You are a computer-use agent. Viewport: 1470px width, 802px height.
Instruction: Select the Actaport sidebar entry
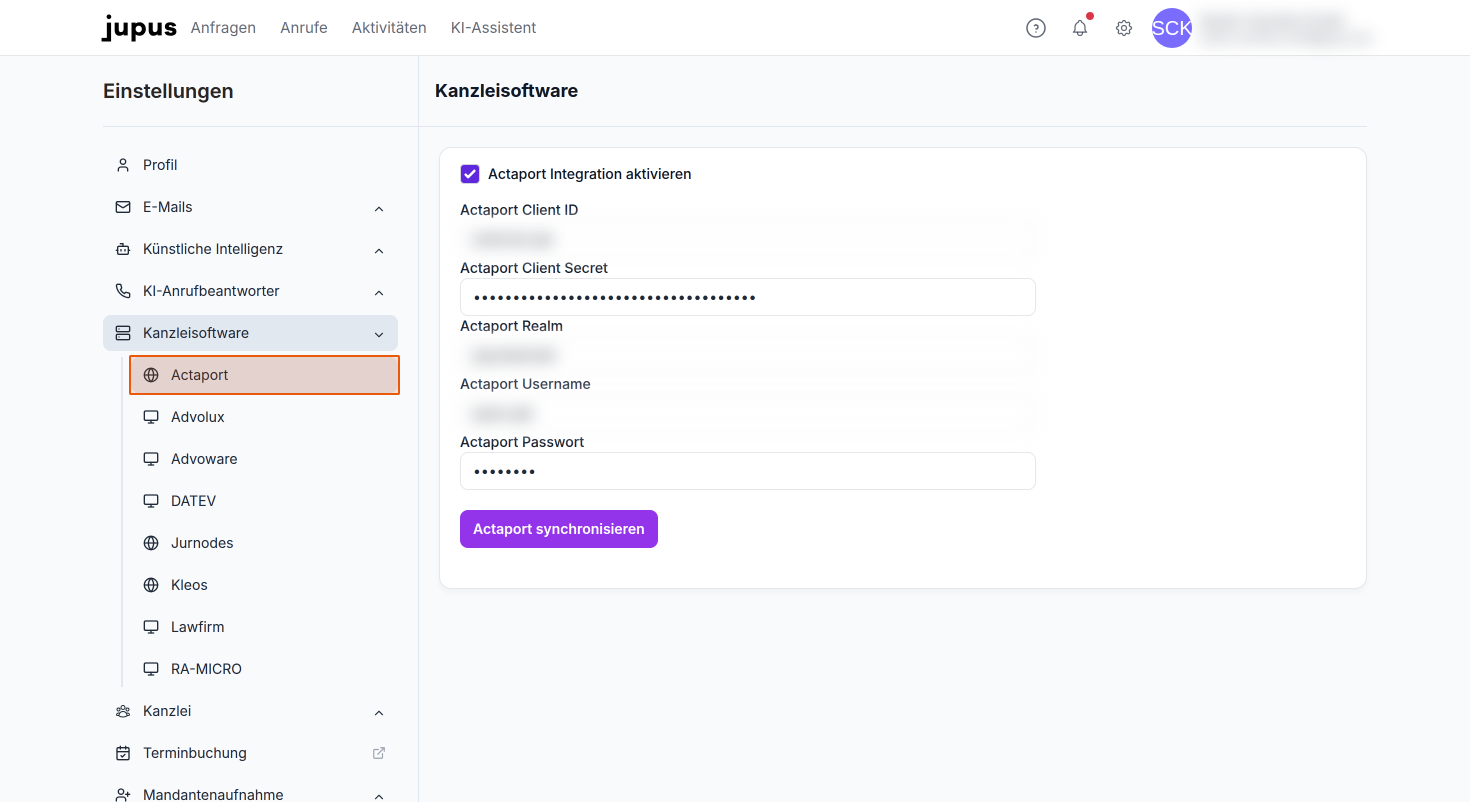point(264,375)
